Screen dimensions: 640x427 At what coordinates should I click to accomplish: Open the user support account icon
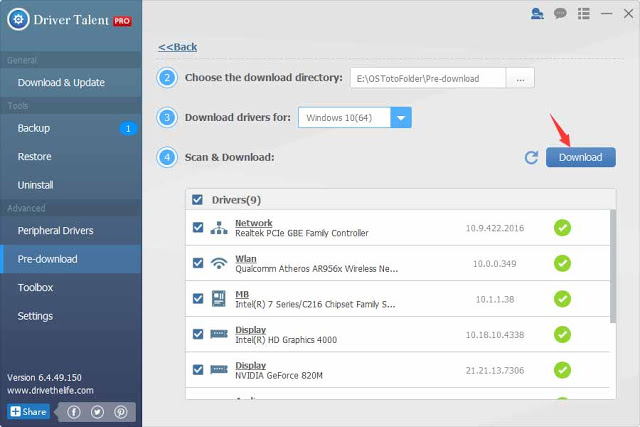click(537, 14)
